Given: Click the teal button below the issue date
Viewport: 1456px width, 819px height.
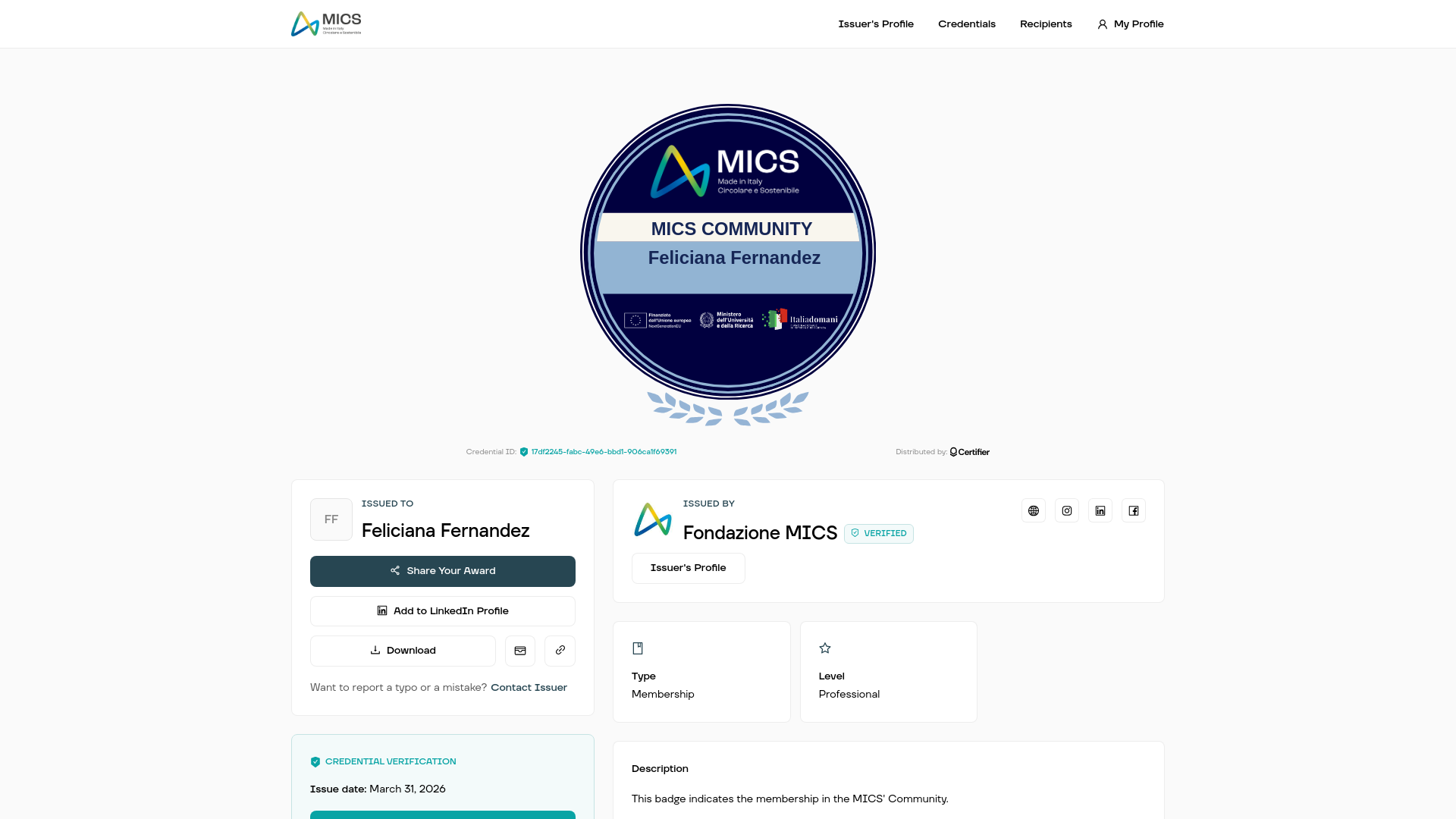Looking at the screenshot, I should click(443, 815).
